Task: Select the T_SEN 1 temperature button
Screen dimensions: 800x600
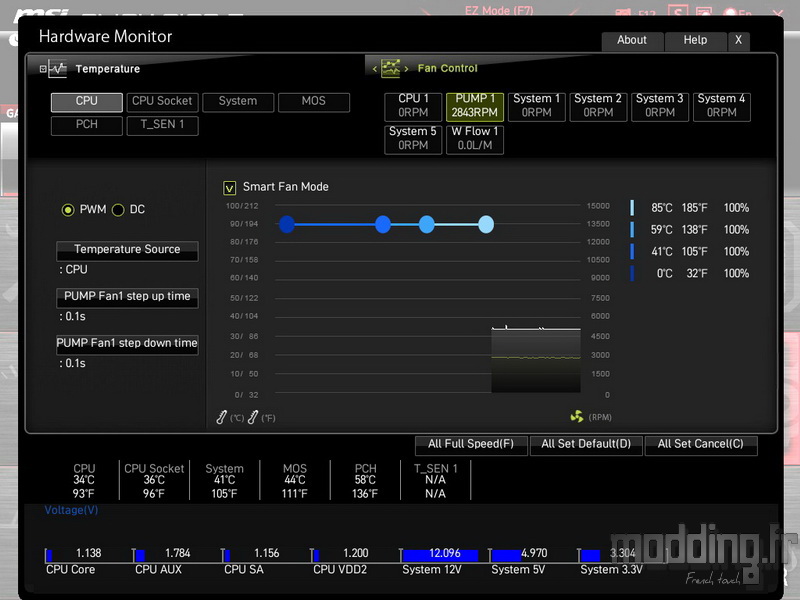Action: (x=162, y=125)
